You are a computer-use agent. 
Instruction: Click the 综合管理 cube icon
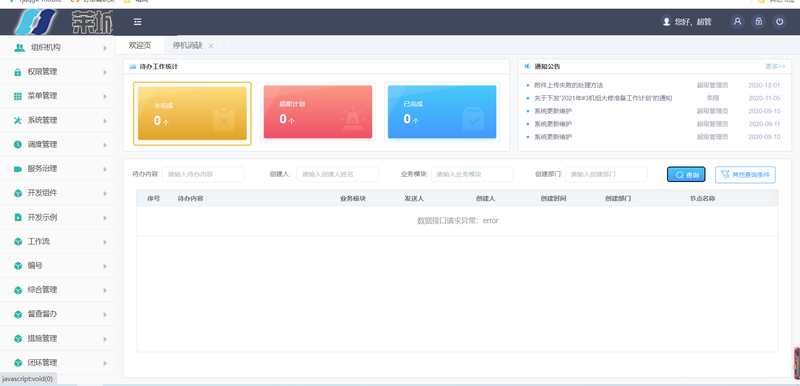pyautogui.click(x=18, y=290)
